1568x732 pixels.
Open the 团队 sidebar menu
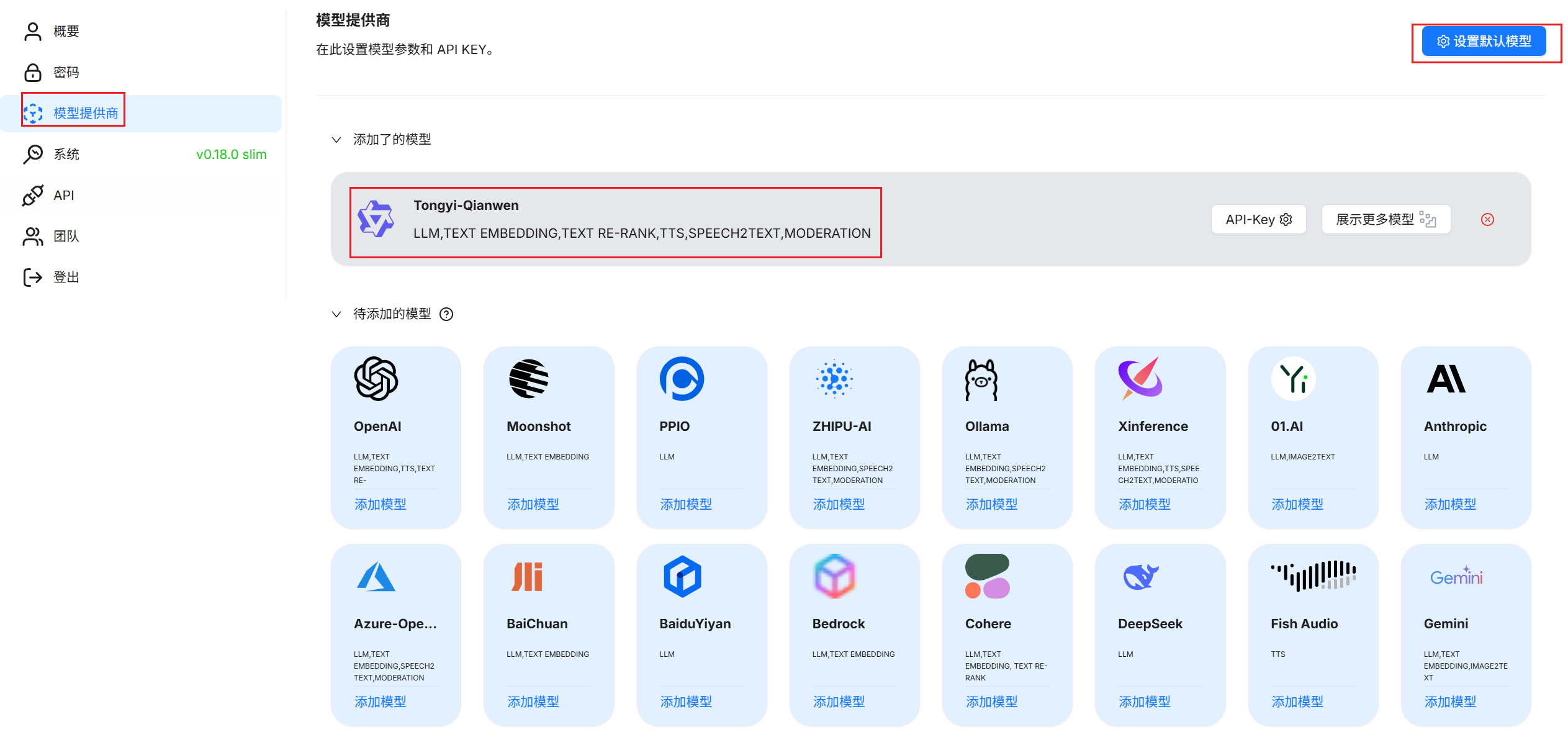pos(66,236)
